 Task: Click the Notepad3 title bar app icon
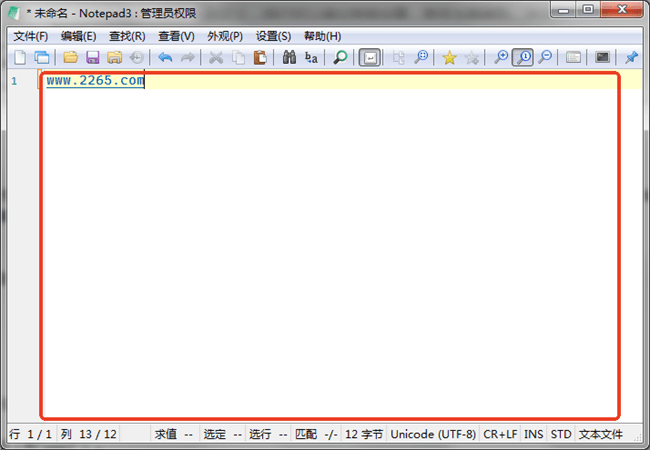pyautogui.click(x=15, y=13)
